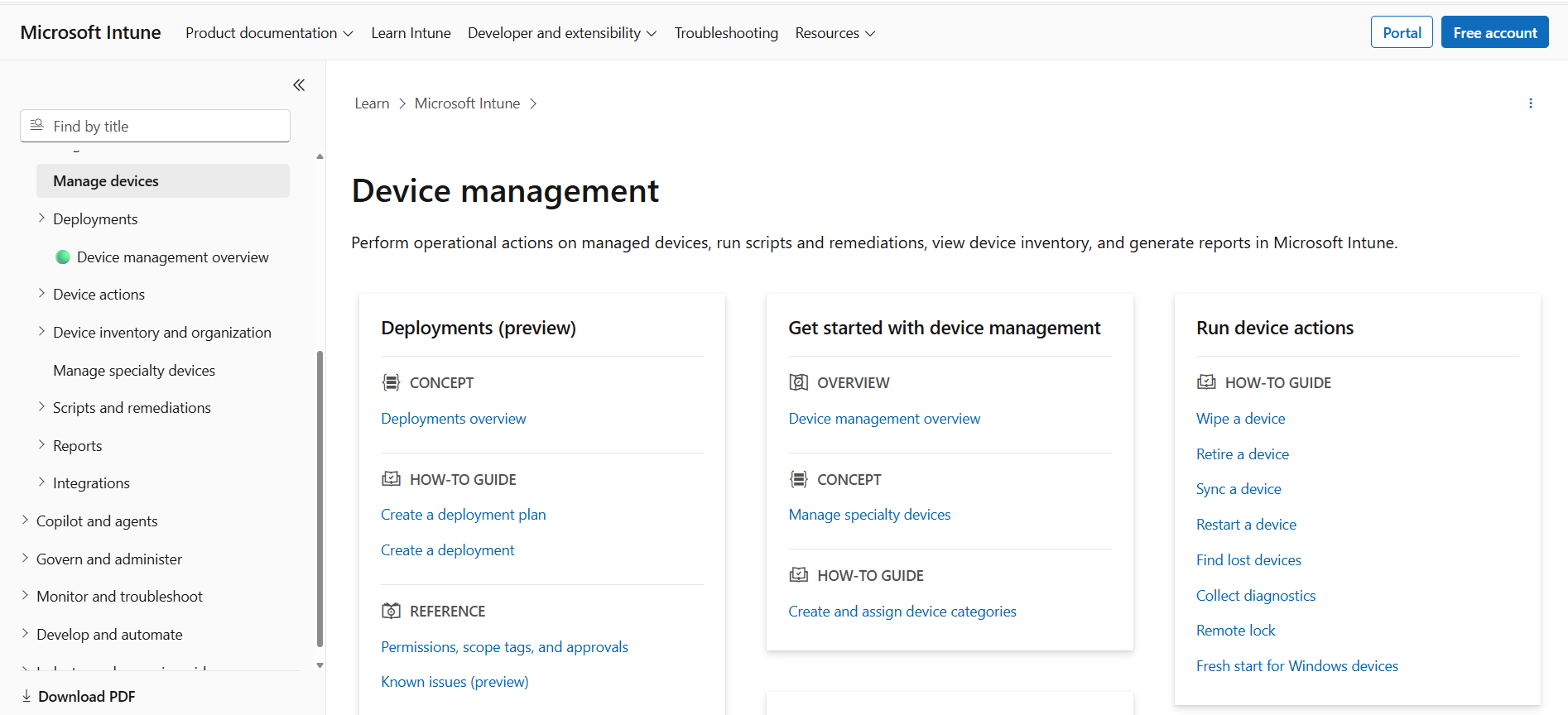
Task: Click the Download PDF arrow icon
Action: click(x=26, y=696)
